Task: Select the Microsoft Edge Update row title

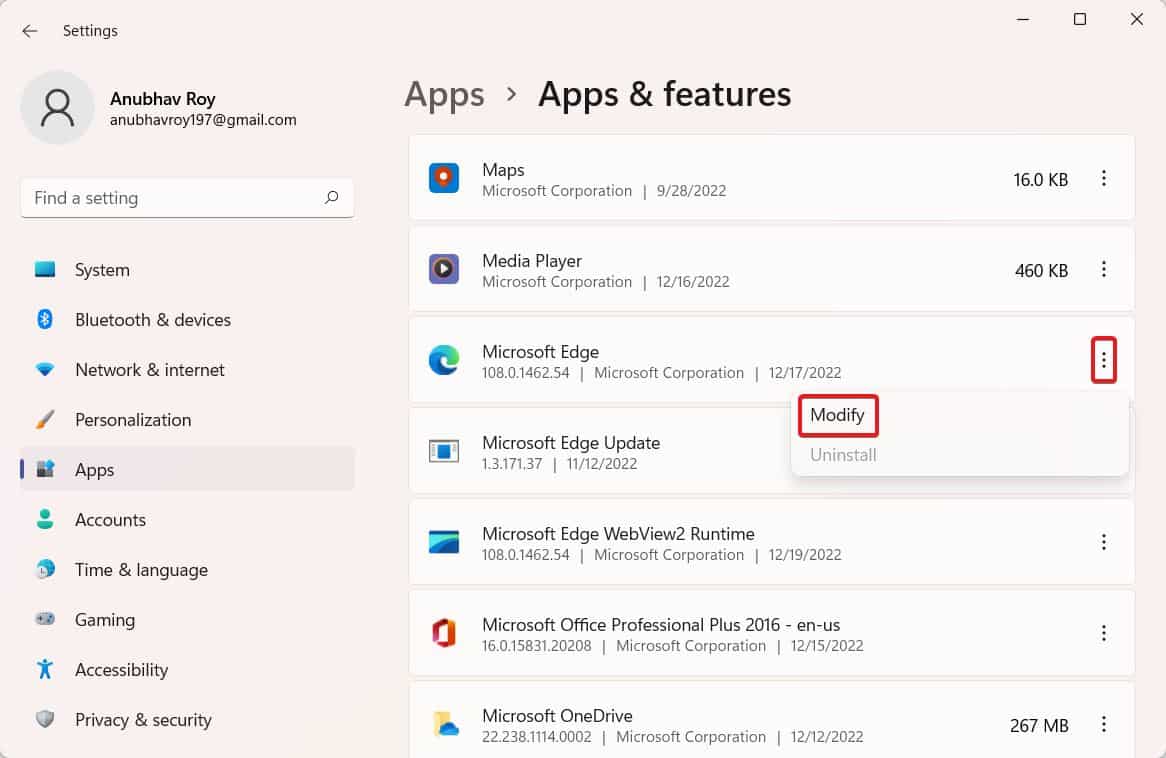Action: [x=571, y=443]
